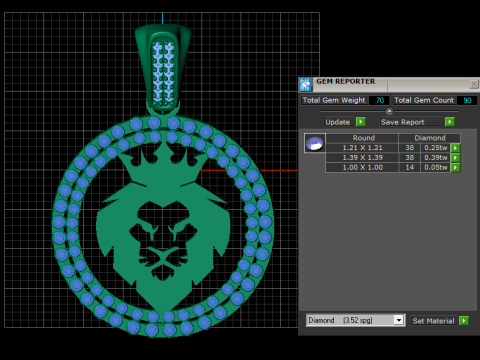This screenshot has height=360, width=480.
Task: Click the panel collapse slider handle
Action: (389, 111)
